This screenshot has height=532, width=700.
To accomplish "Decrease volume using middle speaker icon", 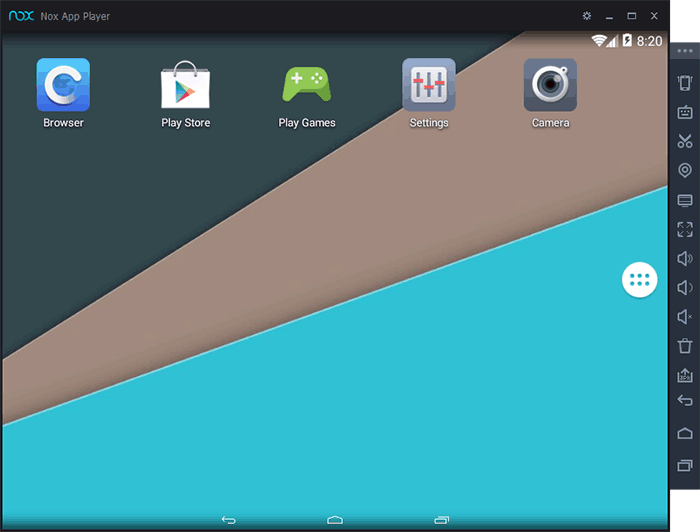I will [x=685, y=288].
